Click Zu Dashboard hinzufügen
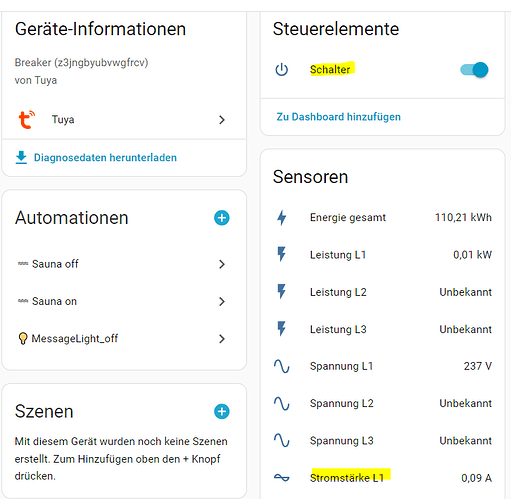This screenshot has width=511, height=499. (x=339, y=117)
